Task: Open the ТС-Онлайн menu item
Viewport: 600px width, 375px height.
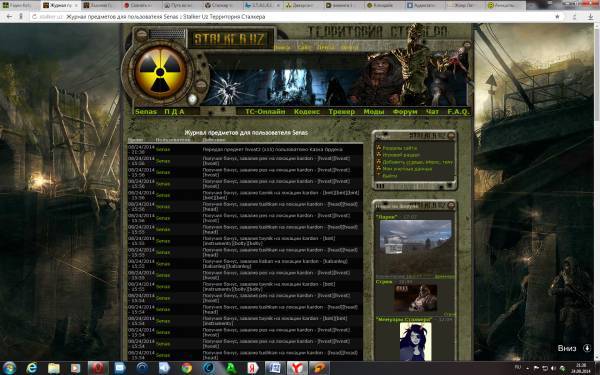Action: point(265,112)
